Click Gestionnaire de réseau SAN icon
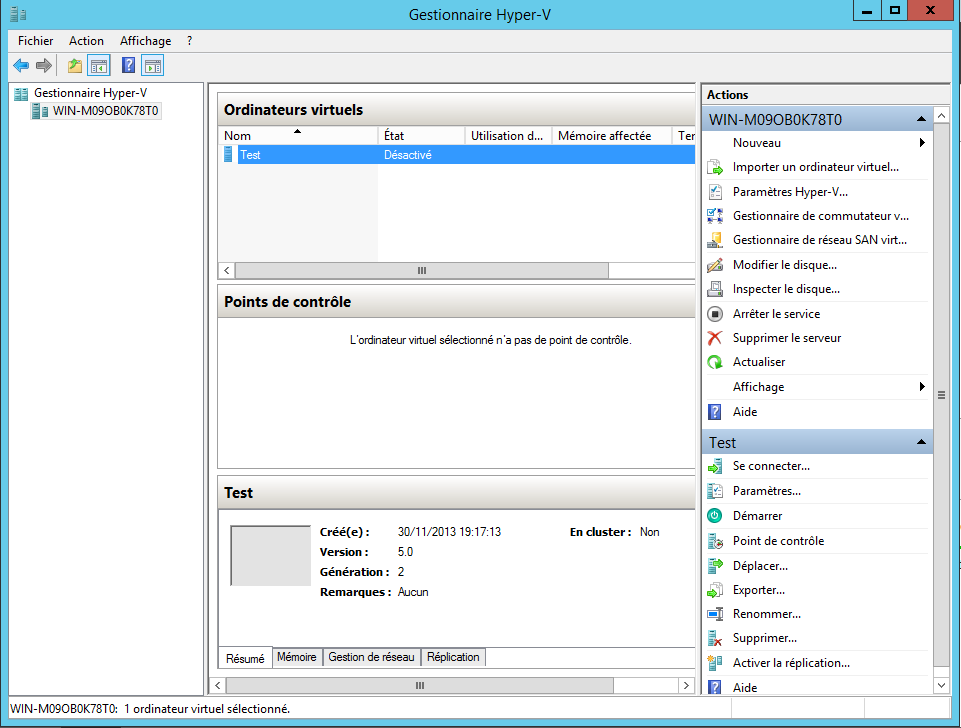Viewport: 961px width, 728px height. (x=715, y=240)
